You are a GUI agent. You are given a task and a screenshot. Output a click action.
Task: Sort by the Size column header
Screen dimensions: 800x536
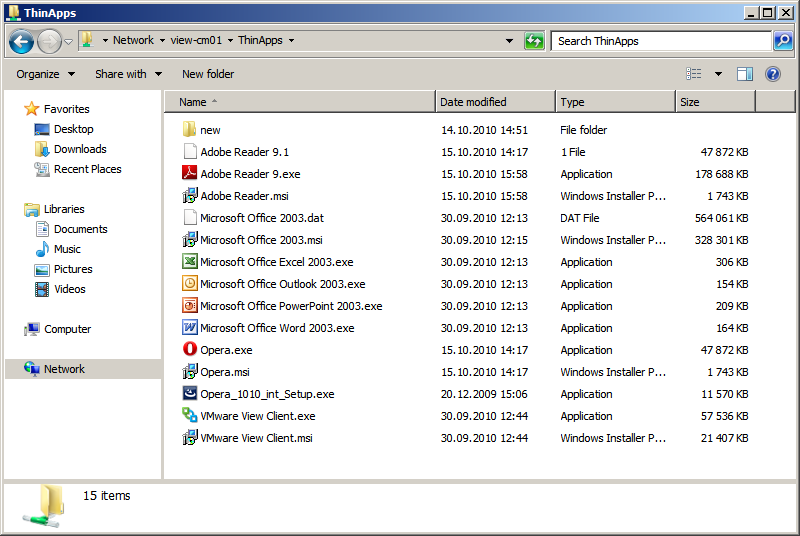click(x=715, y=102)
